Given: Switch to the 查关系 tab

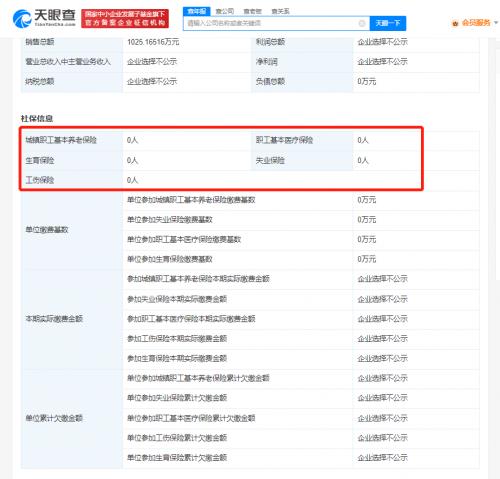Looking at the screenshot, I should [x=280, y=11].
